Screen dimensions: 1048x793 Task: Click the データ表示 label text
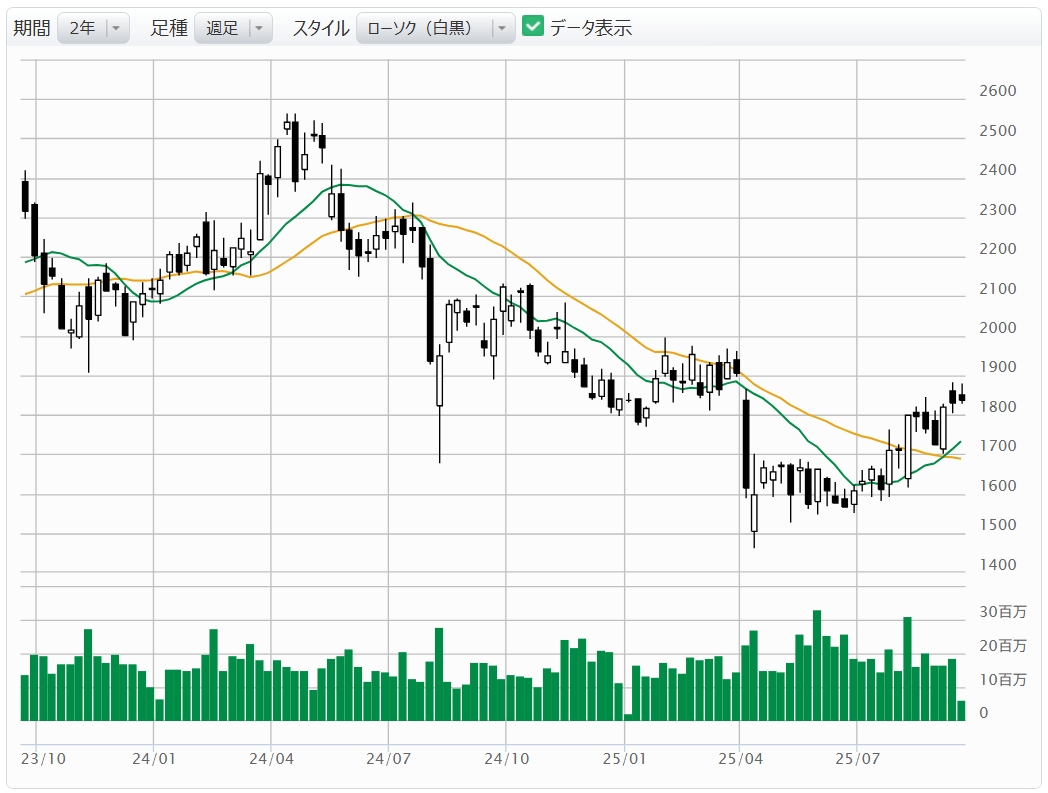(x=590, y=28)
